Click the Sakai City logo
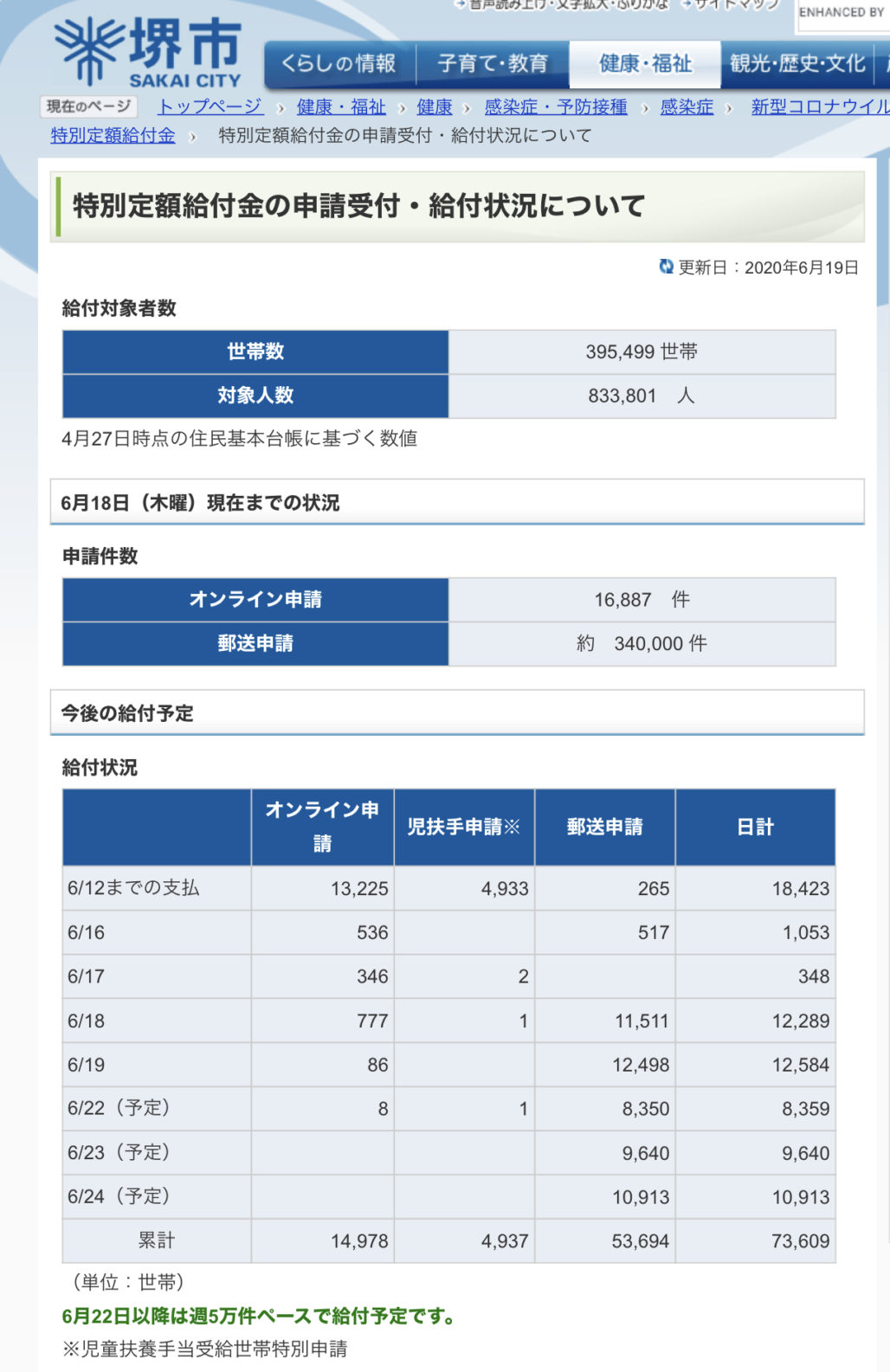The height and width of the screenshot is (1372, 890). coord(147,52)
